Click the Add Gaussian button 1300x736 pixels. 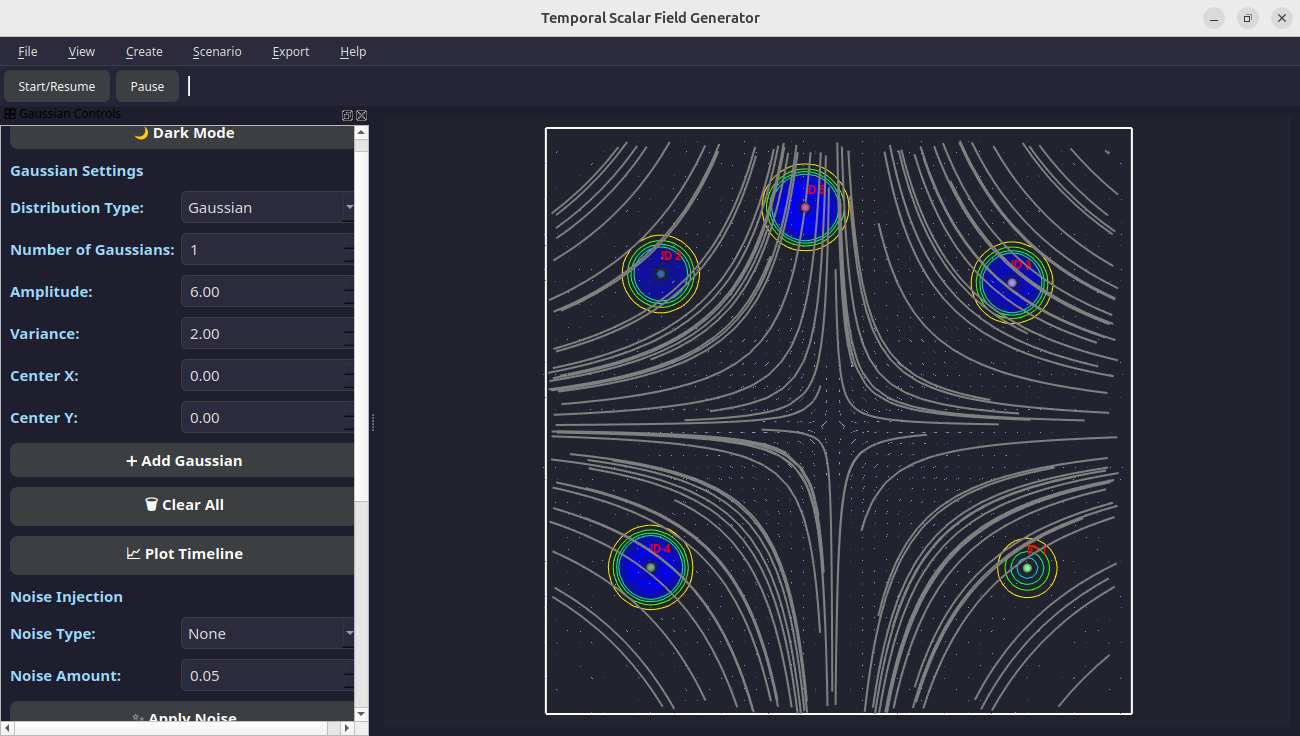tap(183, 461)
